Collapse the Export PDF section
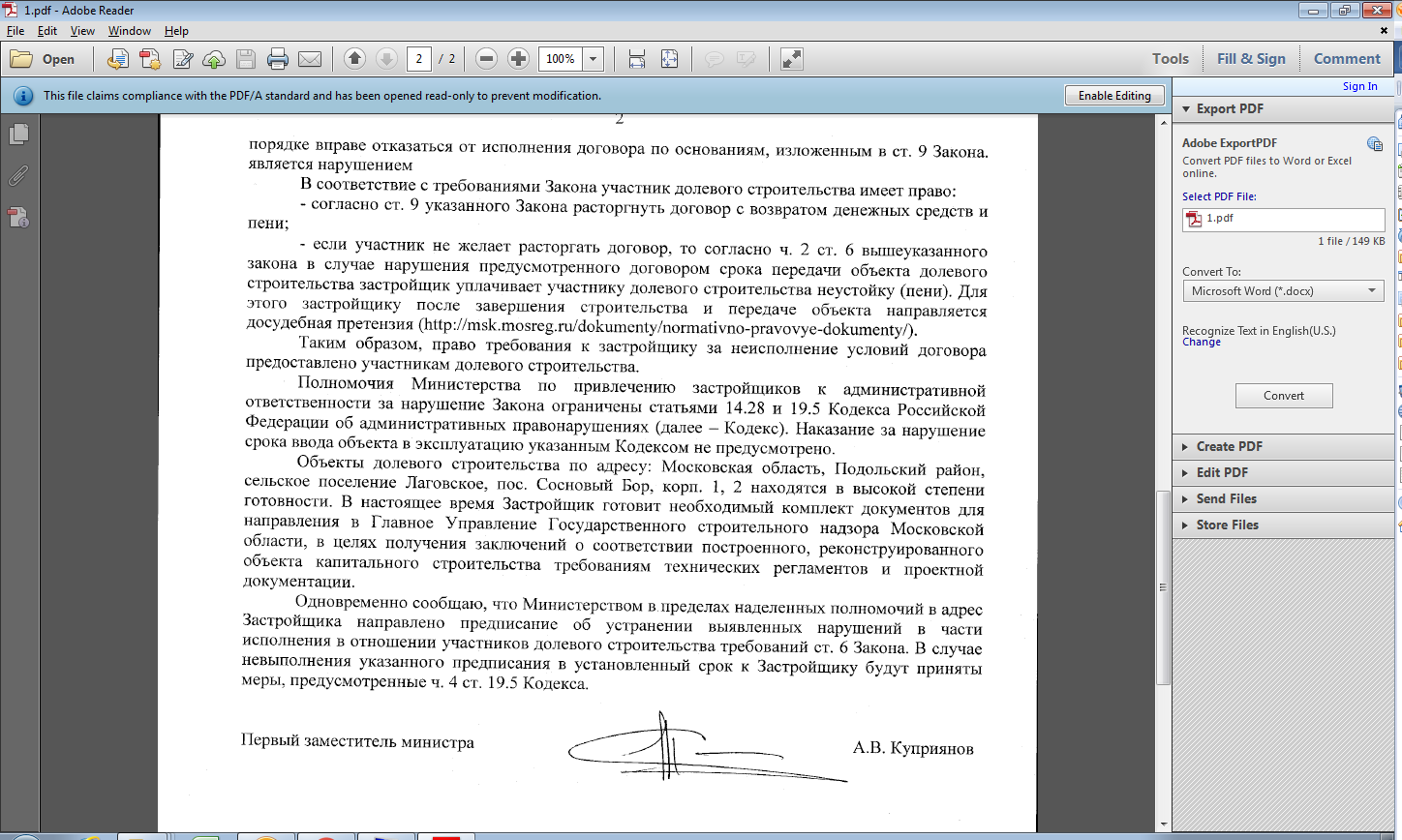The image size is (1402, 840). point(1230,108)
